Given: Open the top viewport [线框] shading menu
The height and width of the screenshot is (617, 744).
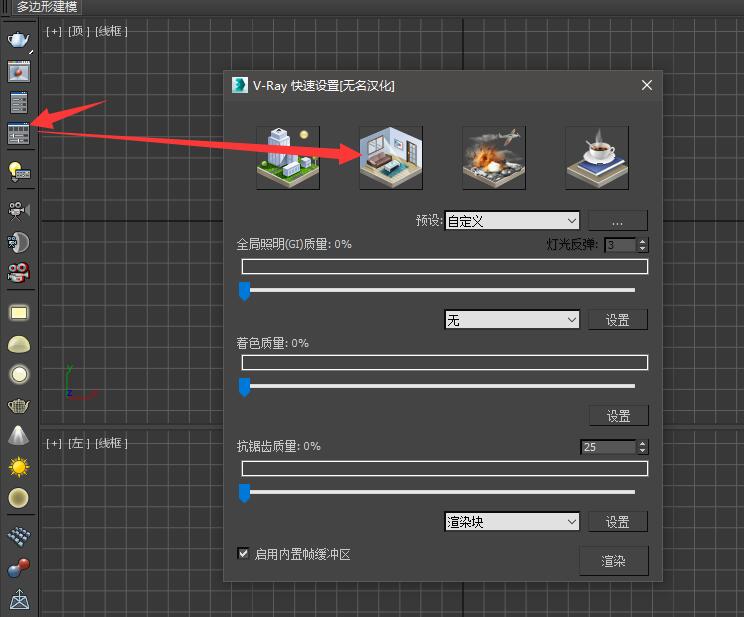Looking at the screenshot, I should tap(111, 31).
